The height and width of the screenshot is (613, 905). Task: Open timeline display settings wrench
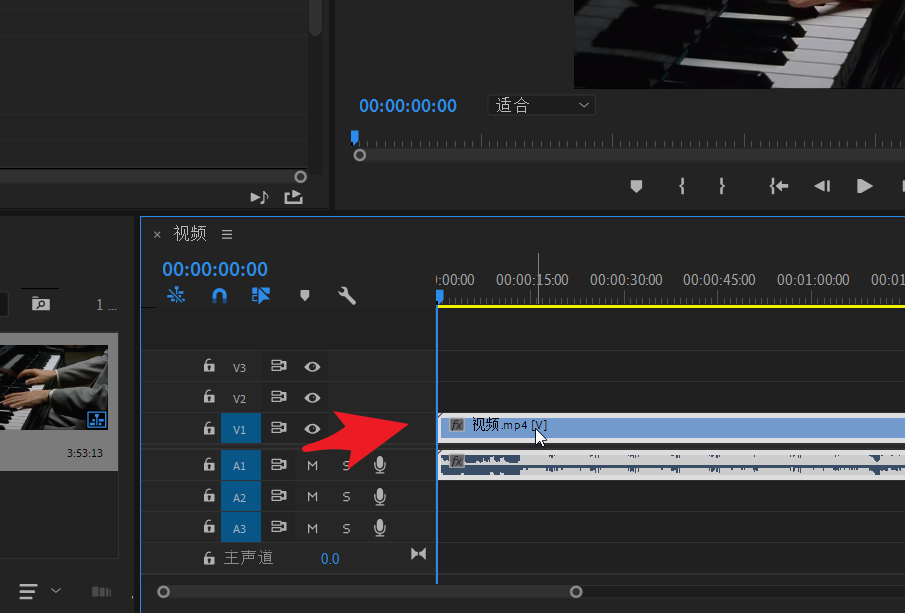(x=347, y=296)
